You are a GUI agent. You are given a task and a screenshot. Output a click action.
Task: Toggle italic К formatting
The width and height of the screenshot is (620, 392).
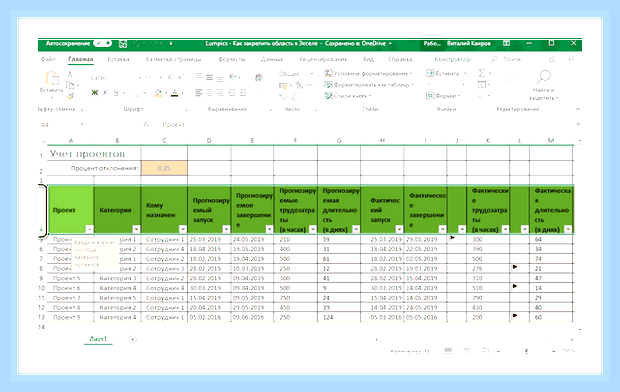[105, 93]
